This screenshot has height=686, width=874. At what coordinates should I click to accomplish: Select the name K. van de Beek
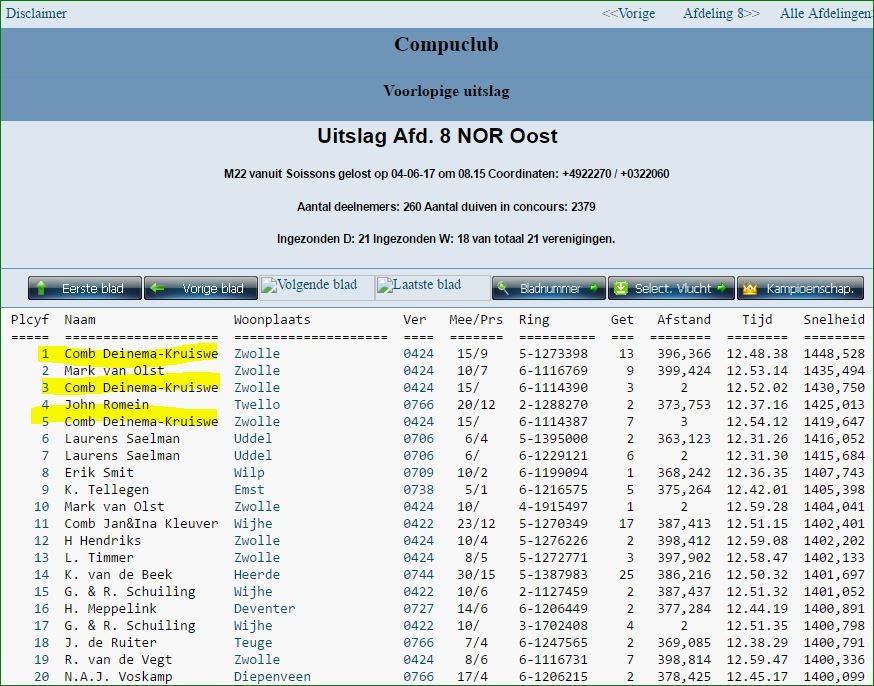click(118, 575)
